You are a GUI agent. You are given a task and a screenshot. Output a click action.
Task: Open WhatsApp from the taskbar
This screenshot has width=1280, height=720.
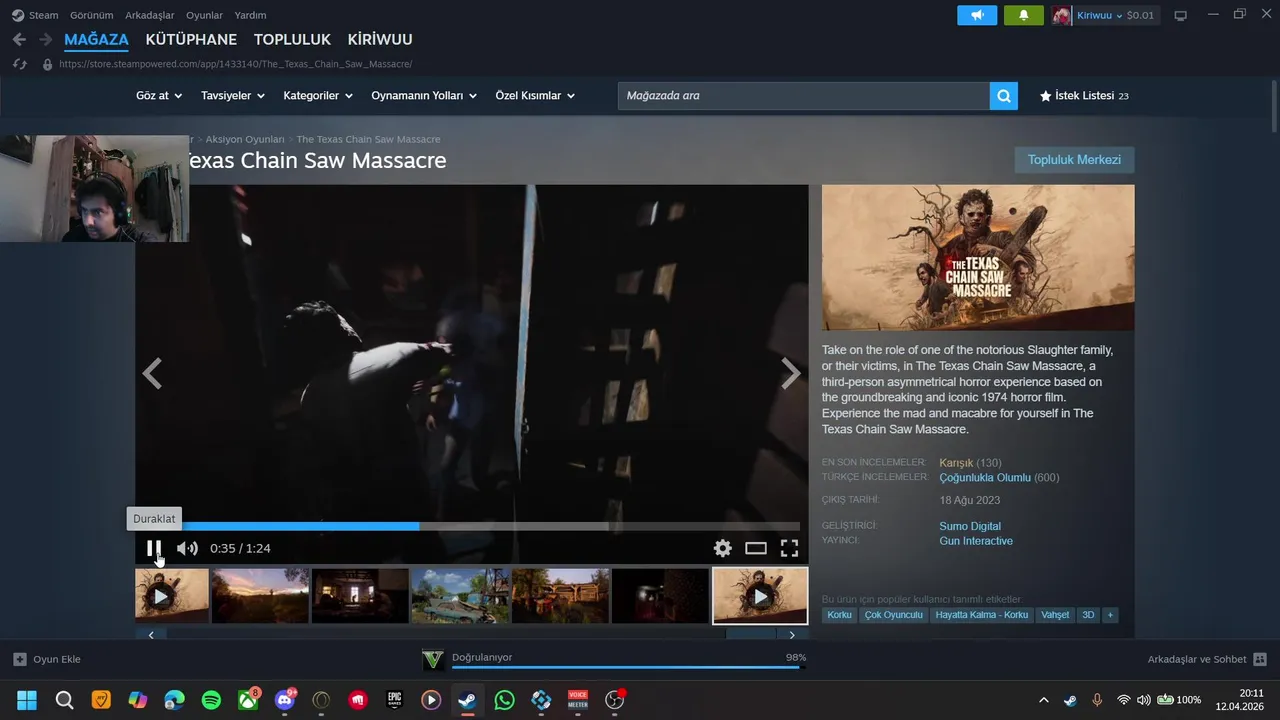504,700
